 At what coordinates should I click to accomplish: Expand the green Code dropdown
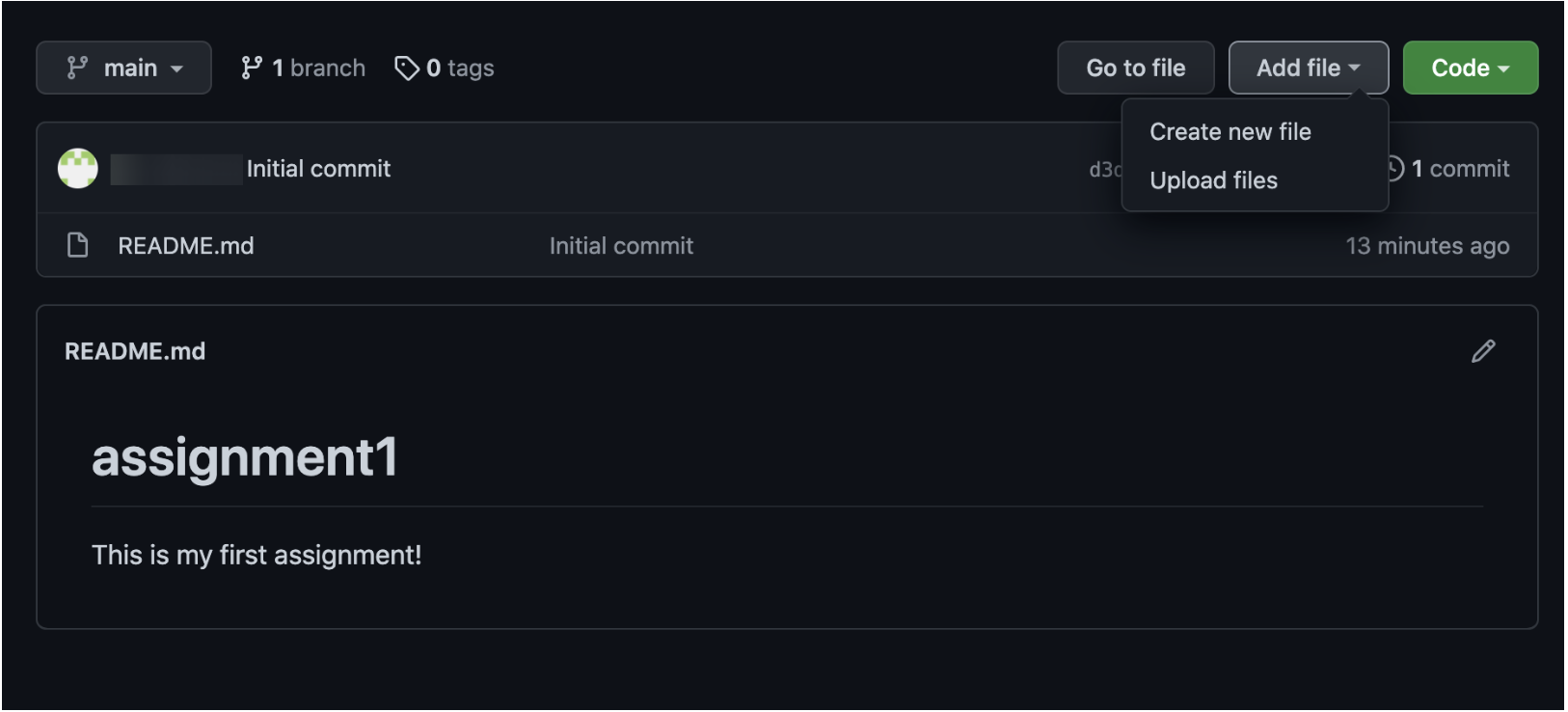coord(1470,68)
